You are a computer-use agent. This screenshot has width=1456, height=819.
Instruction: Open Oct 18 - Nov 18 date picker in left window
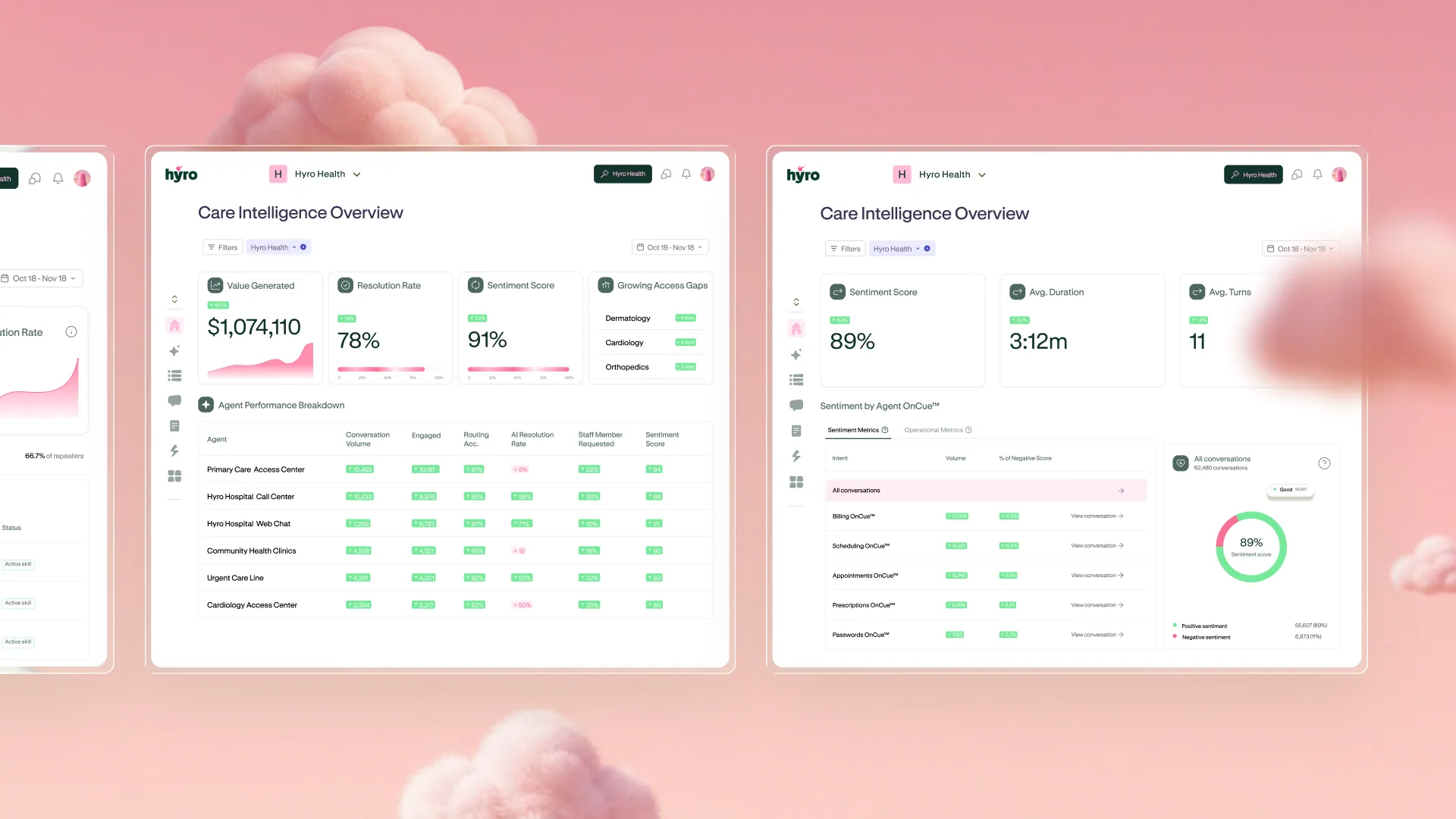(39, 278)
